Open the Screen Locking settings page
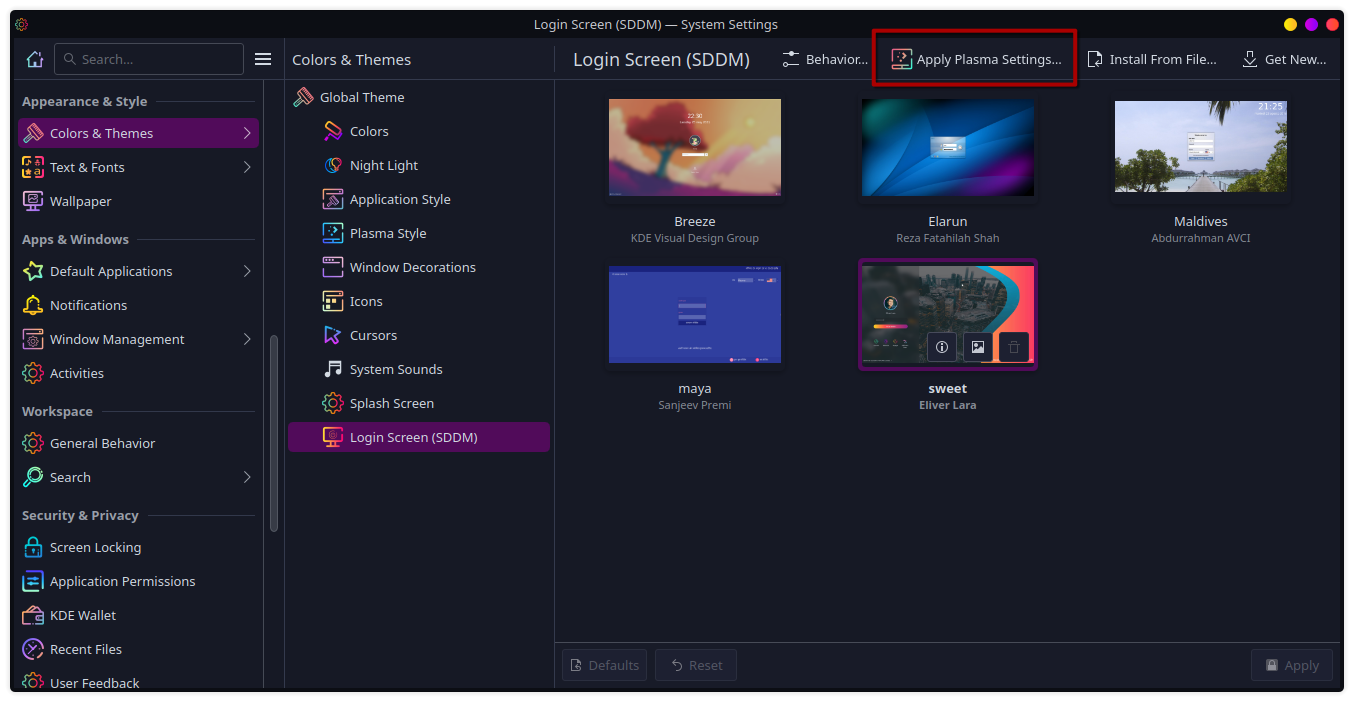 pos(138,547)
